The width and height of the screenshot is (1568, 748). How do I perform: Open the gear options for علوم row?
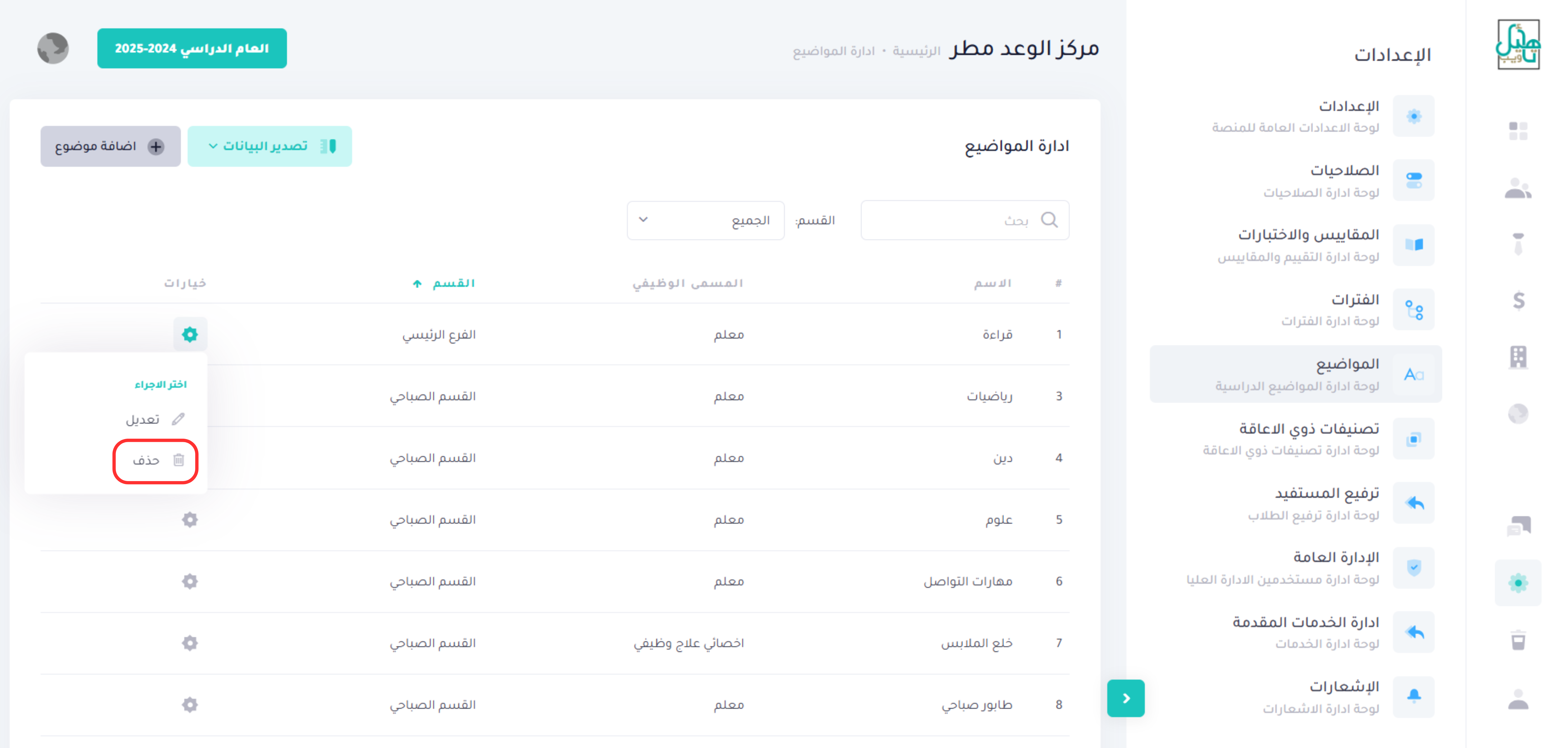click(190, 520)
